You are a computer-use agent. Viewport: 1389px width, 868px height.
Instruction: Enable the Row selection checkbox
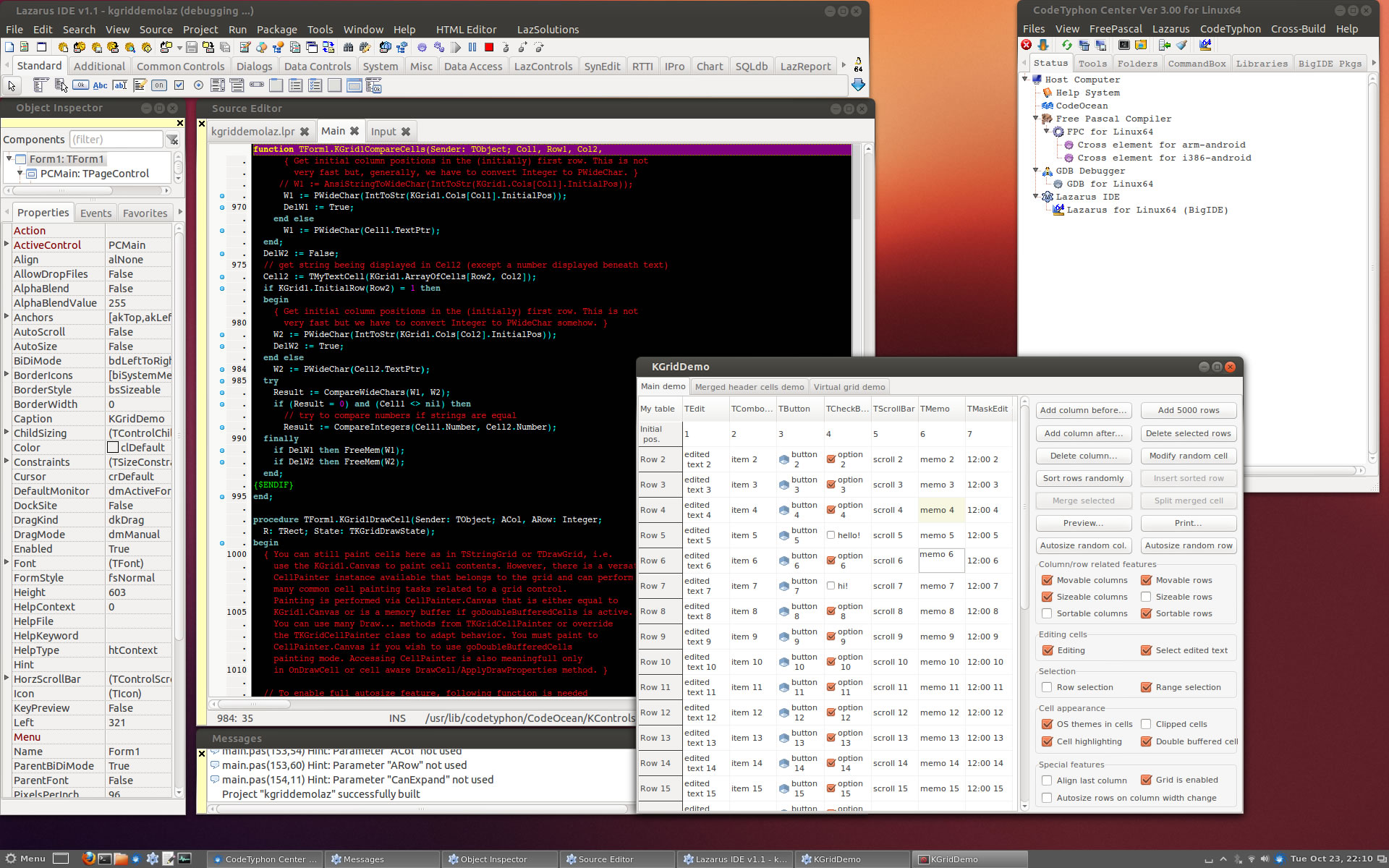click(x=1047, y=687)
